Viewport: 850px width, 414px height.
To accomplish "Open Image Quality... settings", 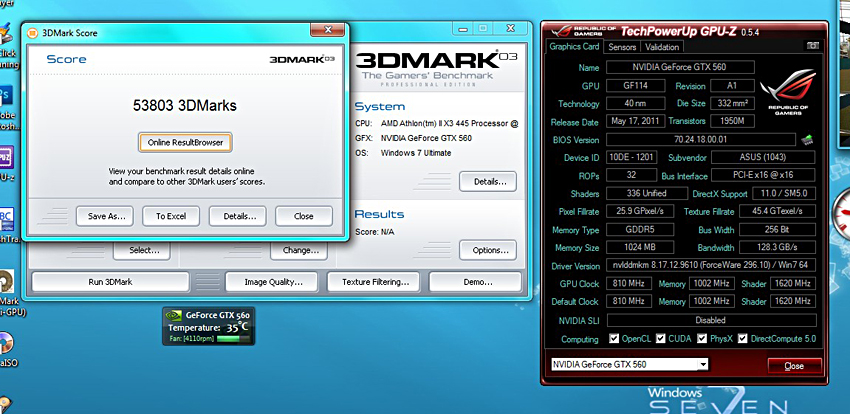I will coord(271,282).
